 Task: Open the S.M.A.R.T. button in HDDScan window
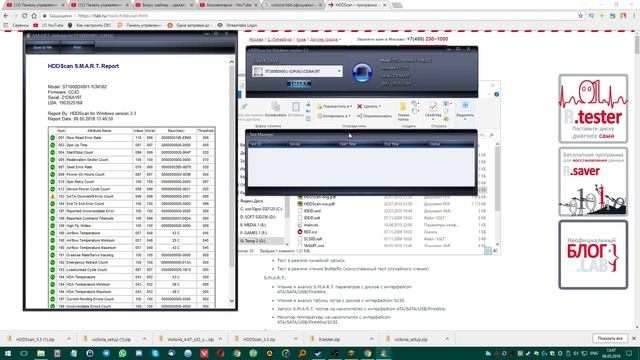point(299,84)
